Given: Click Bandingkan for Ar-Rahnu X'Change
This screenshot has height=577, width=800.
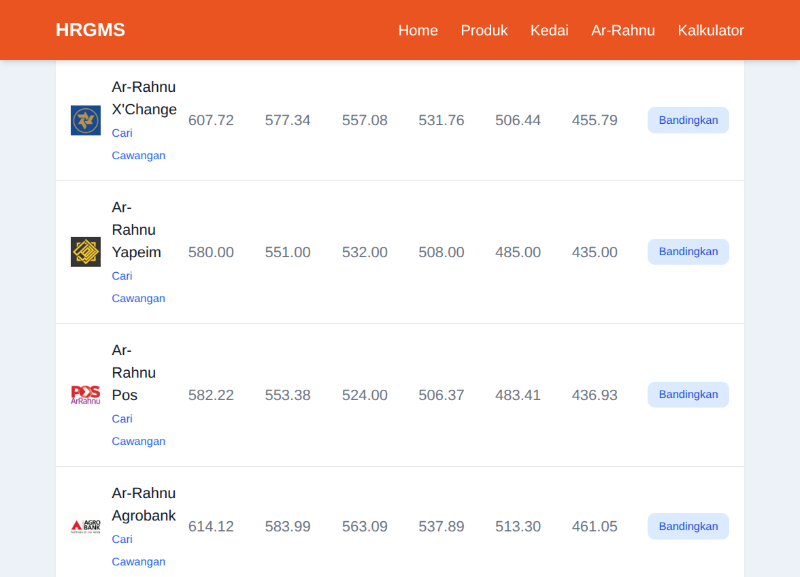Looking at the screenshot, I should 688,120.
